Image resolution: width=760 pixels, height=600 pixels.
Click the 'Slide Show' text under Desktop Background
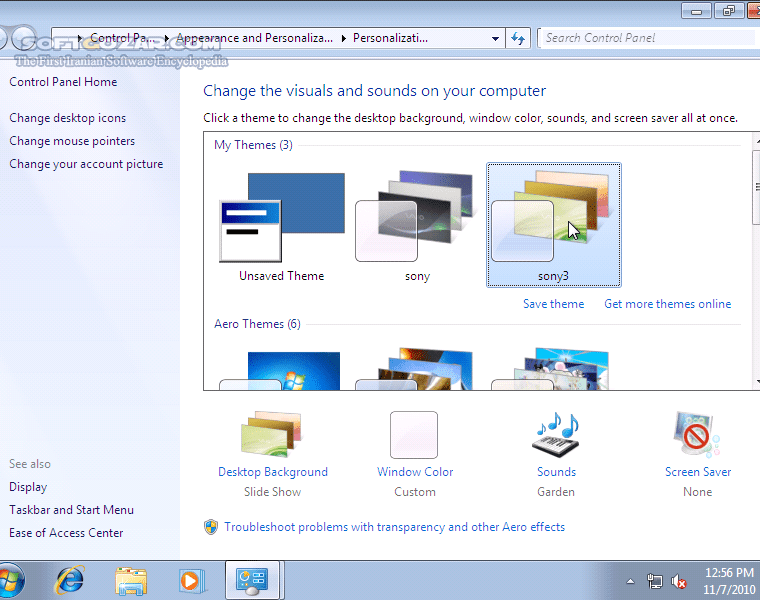click(272, 492)
